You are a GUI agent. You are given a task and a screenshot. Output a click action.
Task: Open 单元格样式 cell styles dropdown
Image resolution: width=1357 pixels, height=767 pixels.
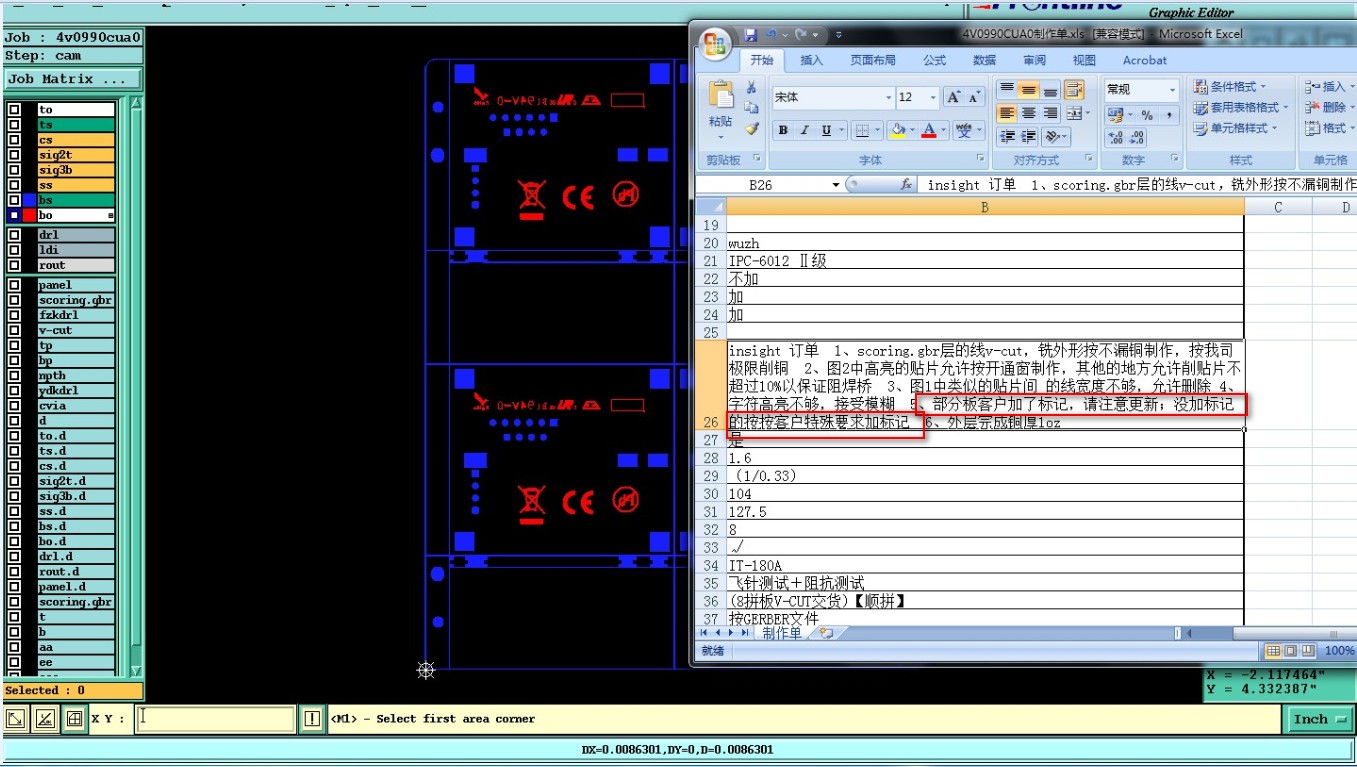(x=1235, y=128)
